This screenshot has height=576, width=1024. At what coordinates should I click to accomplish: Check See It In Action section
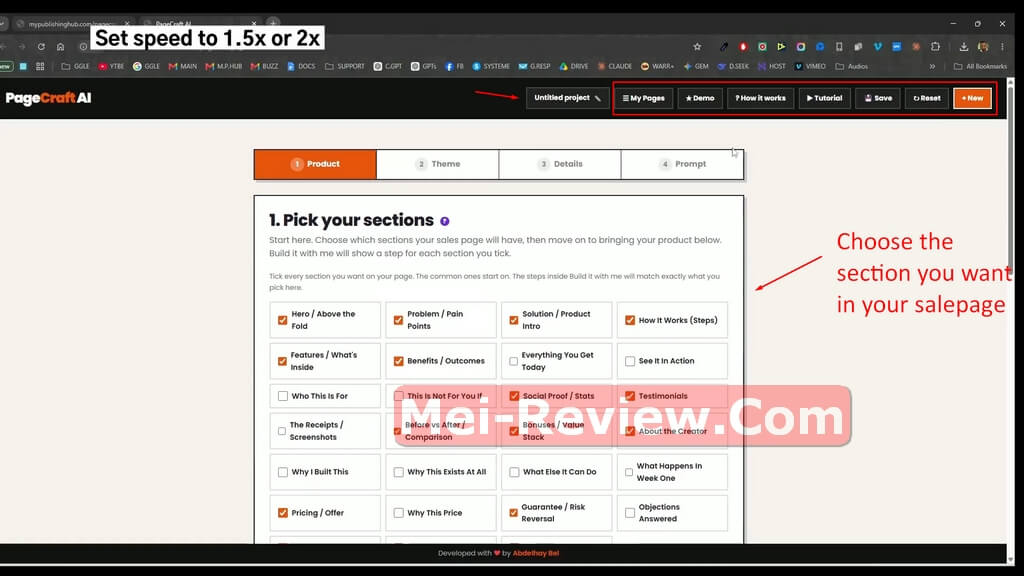coord(630,361)
